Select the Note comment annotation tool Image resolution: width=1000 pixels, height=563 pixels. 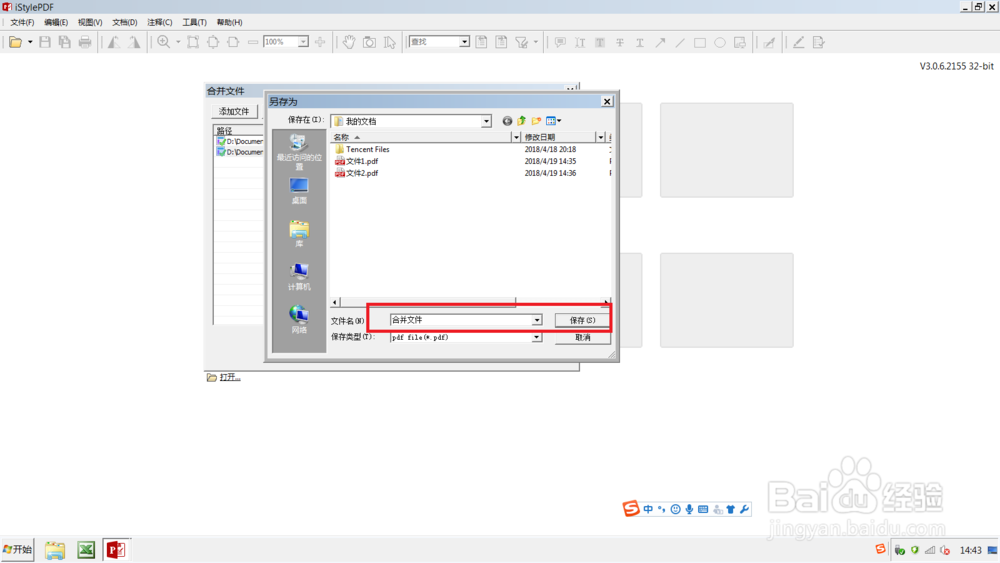point(560,42)
